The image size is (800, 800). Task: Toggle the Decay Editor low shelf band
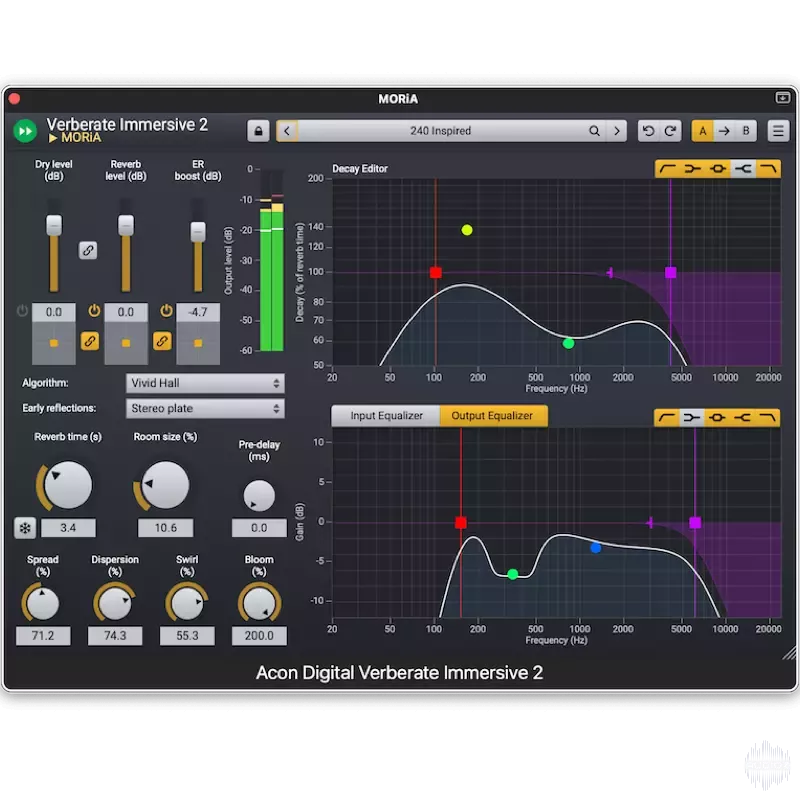pyautogui.click(x=692, y=168)
